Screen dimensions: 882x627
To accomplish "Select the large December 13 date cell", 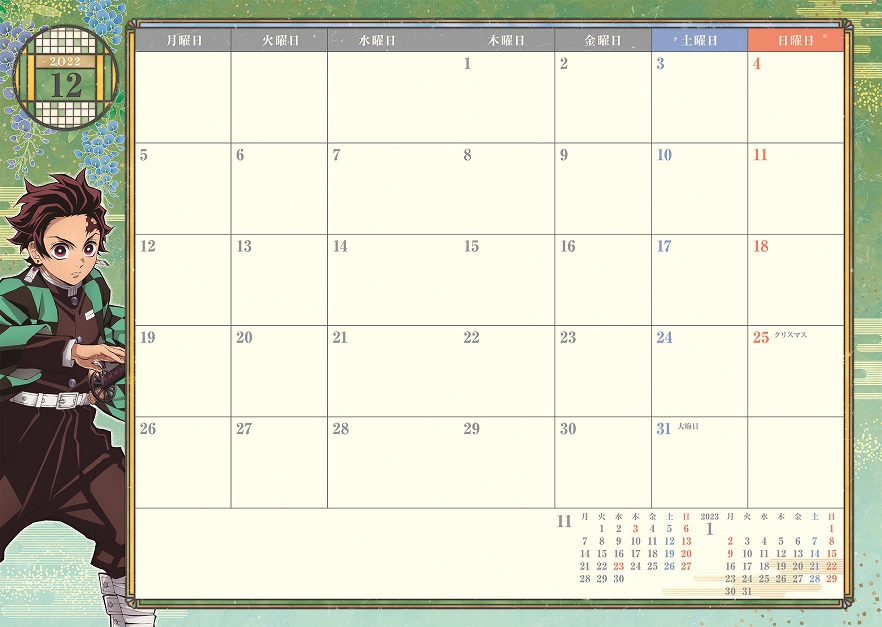I will pyautogui.click(x=280, y=280).
